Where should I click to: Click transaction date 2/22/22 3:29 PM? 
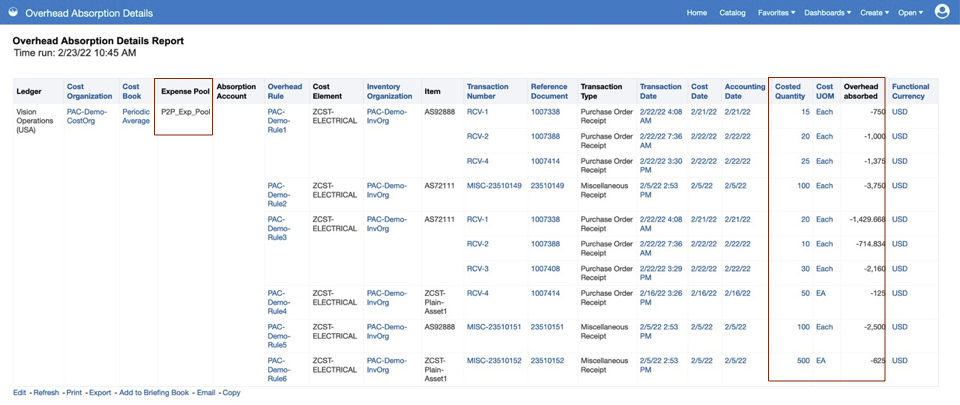(x=660, y=273)
